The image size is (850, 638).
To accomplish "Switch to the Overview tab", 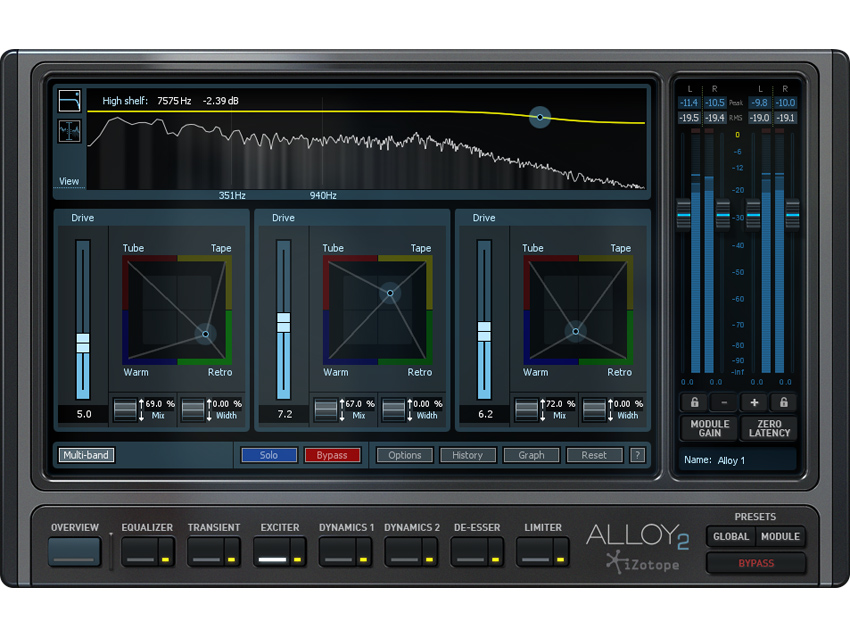I will click(x=74, y=551).
